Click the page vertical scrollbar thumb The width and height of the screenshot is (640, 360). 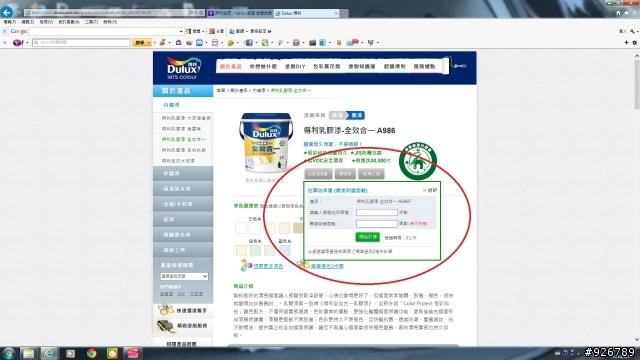[637, 84]
